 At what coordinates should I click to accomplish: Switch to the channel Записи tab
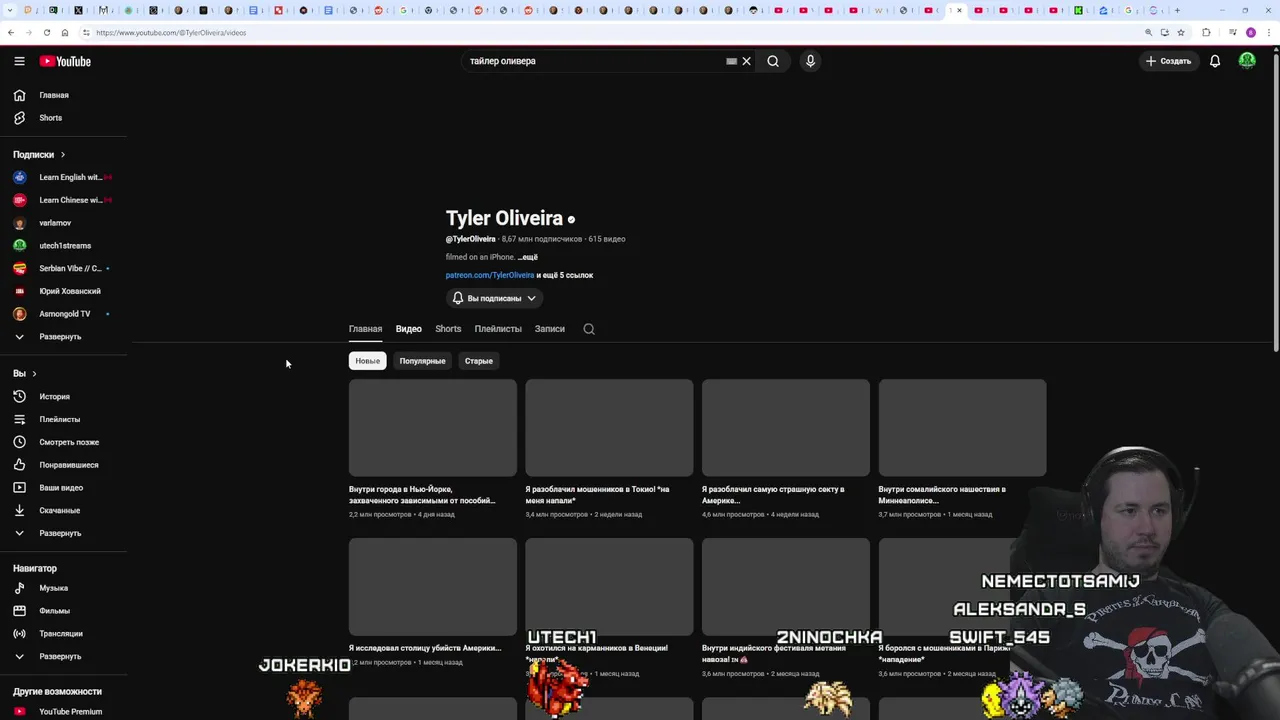549,329
